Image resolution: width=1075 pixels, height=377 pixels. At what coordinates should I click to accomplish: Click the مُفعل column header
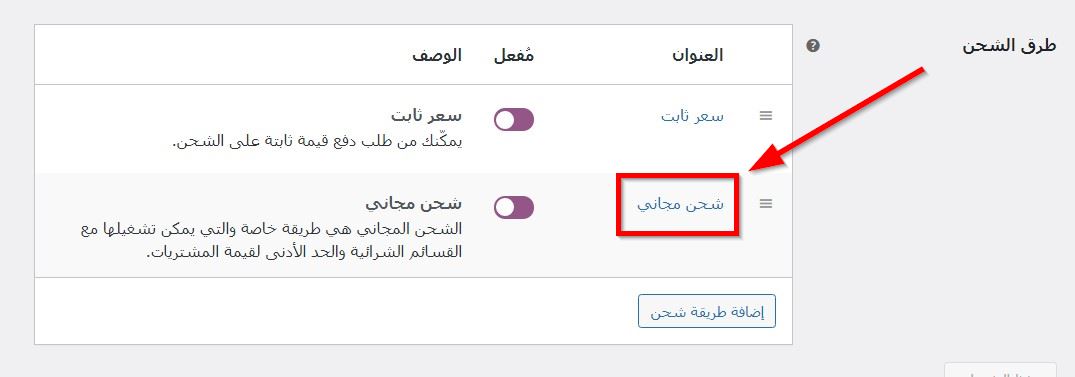514,56
